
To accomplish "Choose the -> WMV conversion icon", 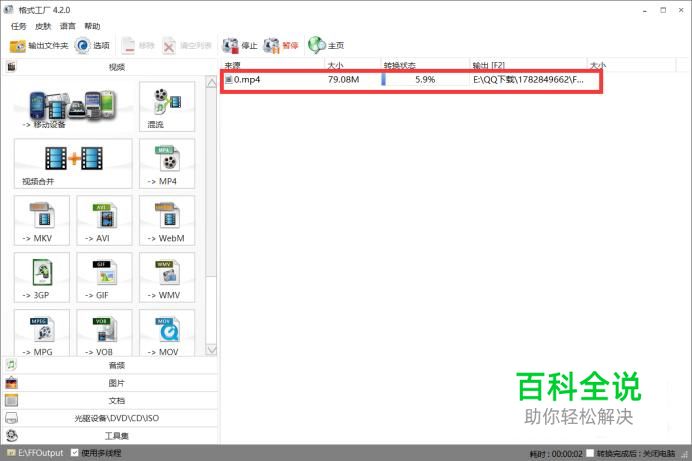I will [x=167, y=277].
